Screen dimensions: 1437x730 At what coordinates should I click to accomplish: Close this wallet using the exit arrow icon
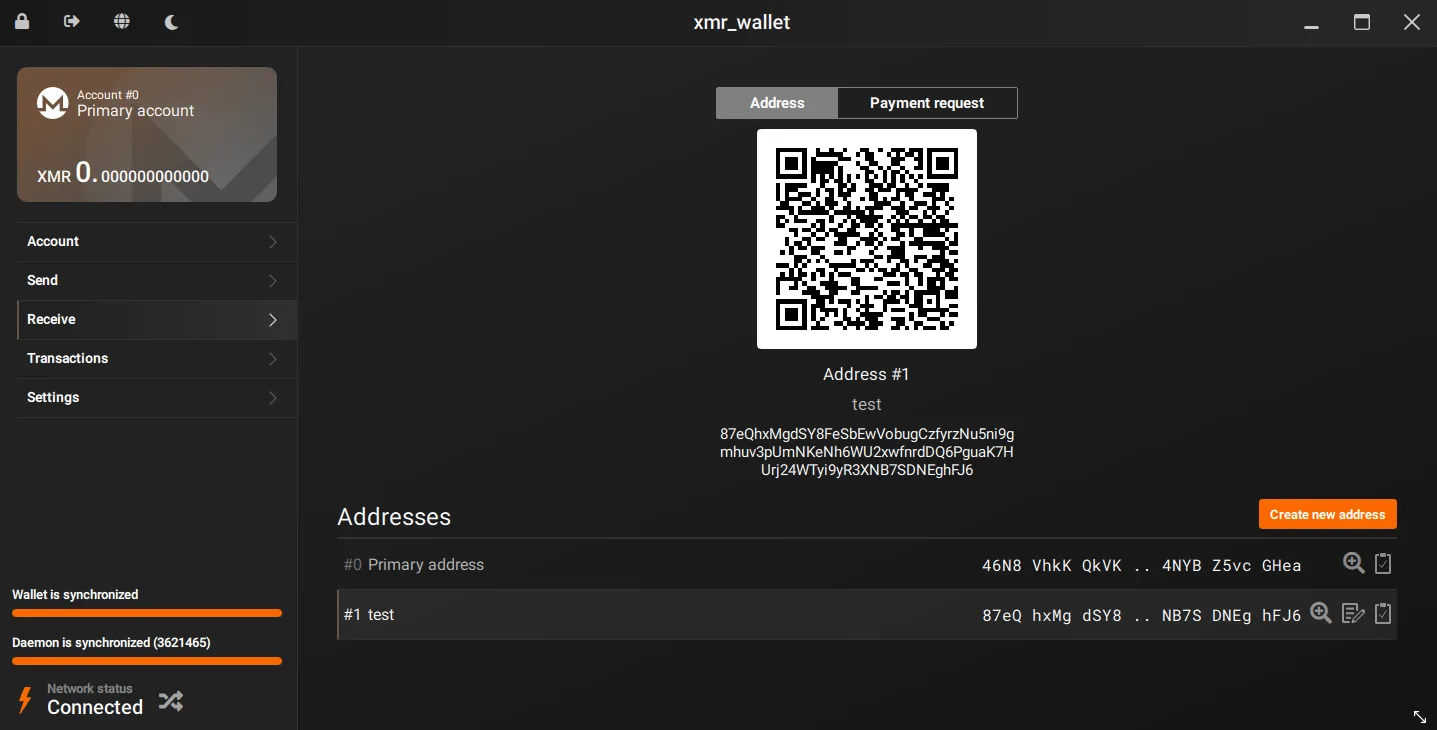tap(72, 21)
